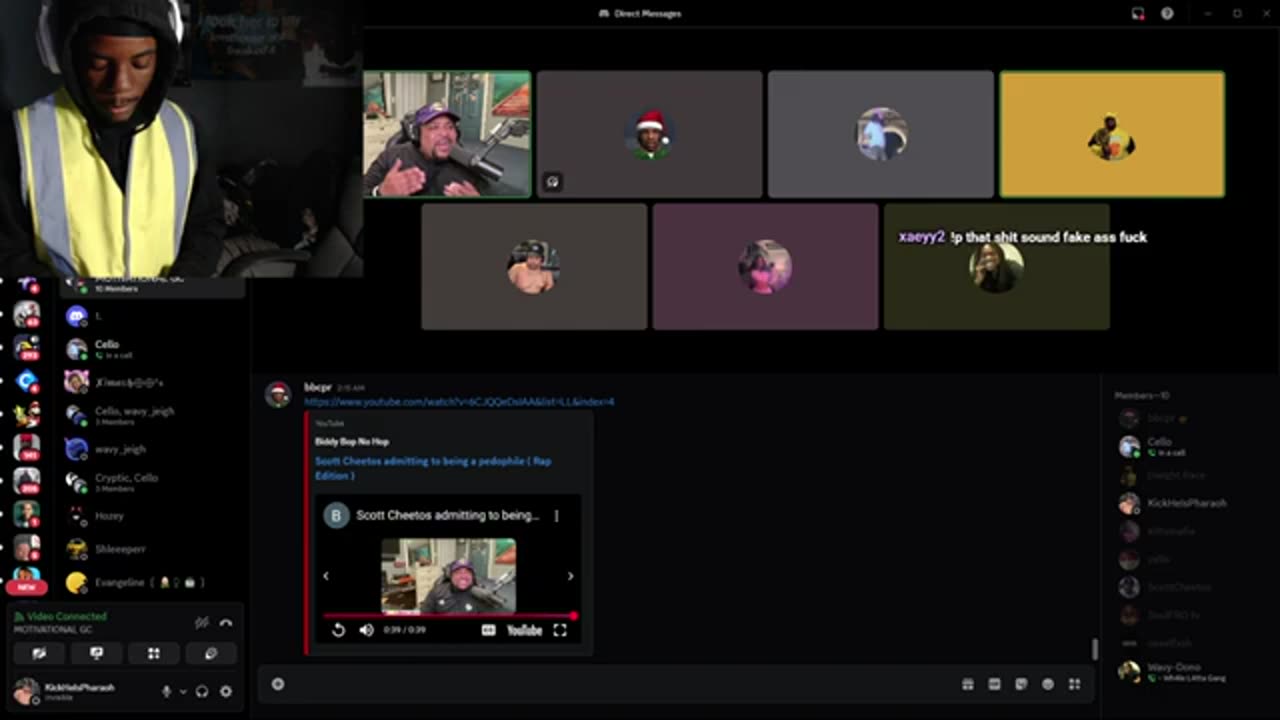Open the emoji picker in message bar

[x=1048, y=684]
